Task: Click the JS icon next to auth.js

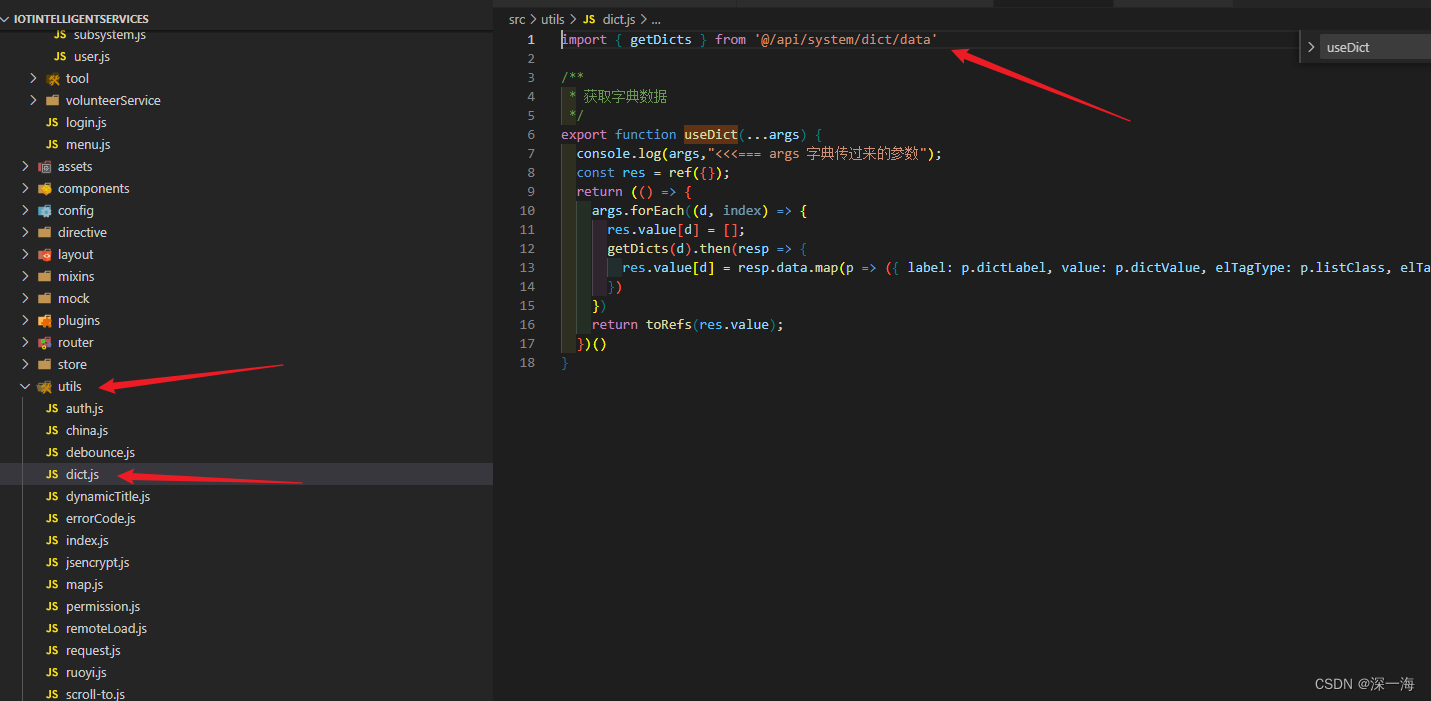Action: pyautogui.click(x=52, y=408)
